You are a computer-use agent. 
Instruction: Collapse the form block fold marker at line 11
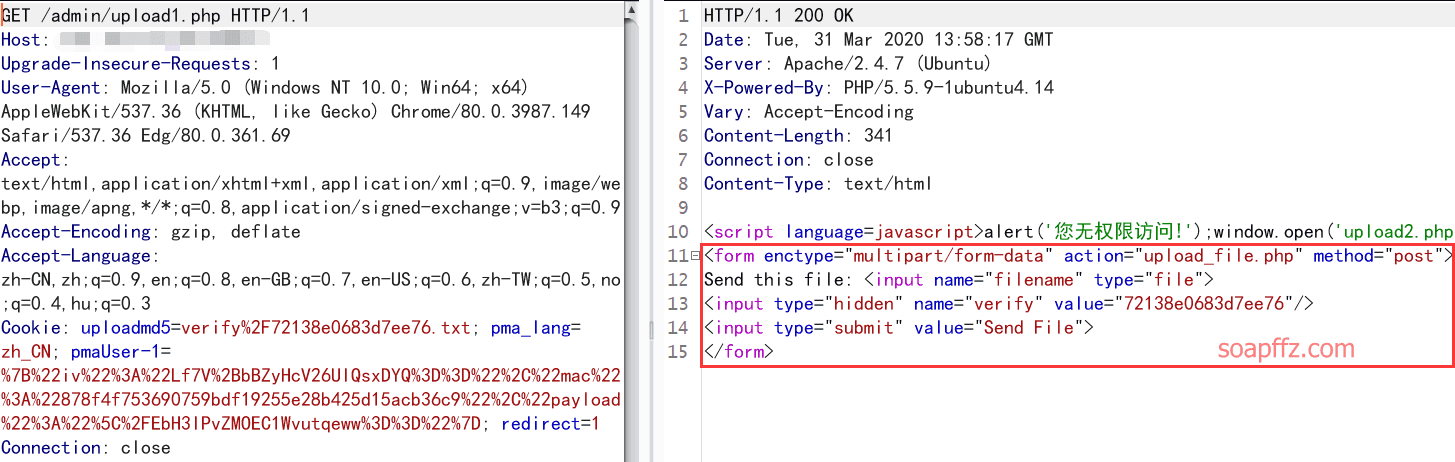point(695,257)
